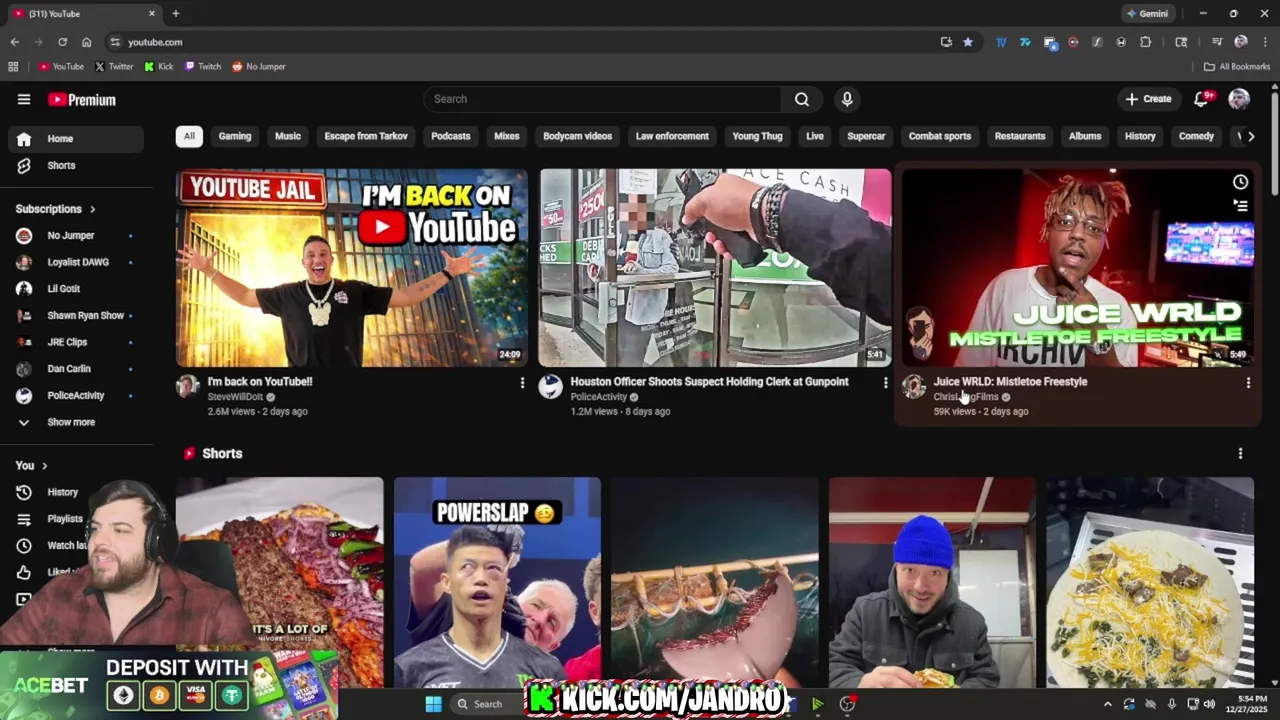This screenshot has width=1280, height=720.
Task: Select the Podcasts chip
Action: coord(451,136)
